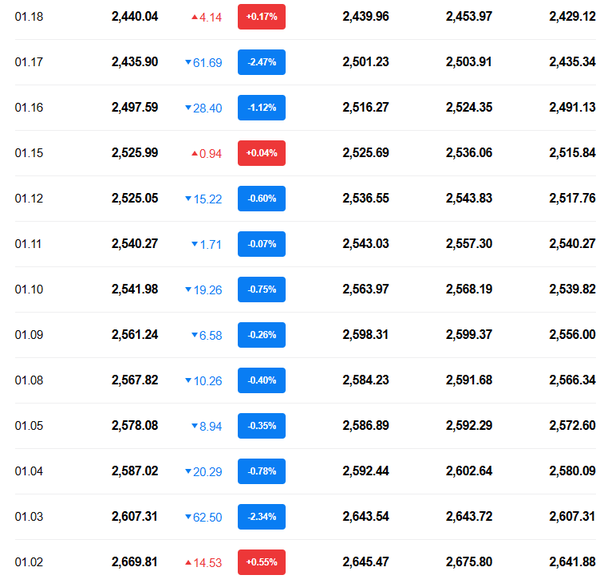Screen dimensions: 600x579
Task: Select the blue -0.75% badge
Action: 261,290
